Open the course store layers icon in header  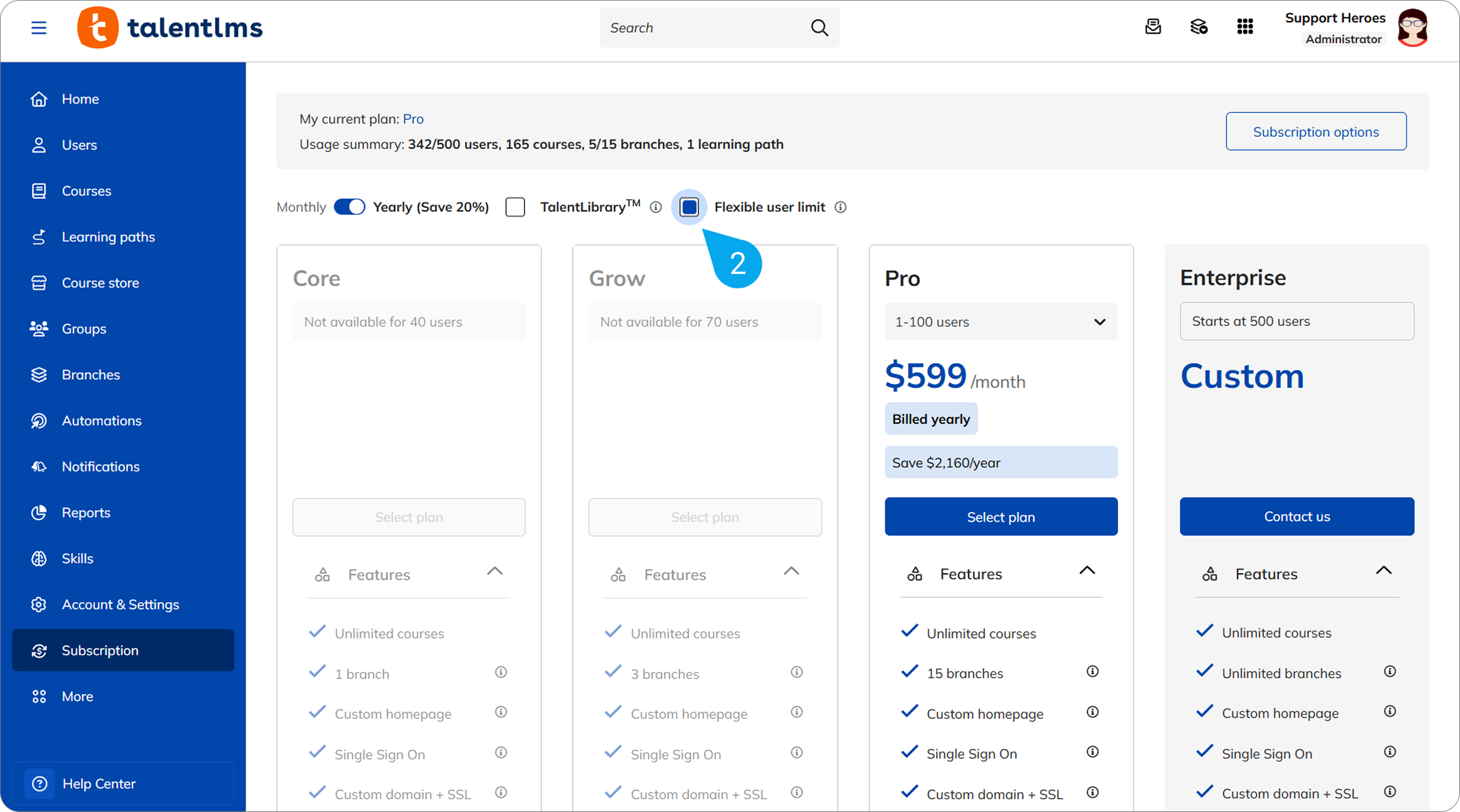(1199, 27)
